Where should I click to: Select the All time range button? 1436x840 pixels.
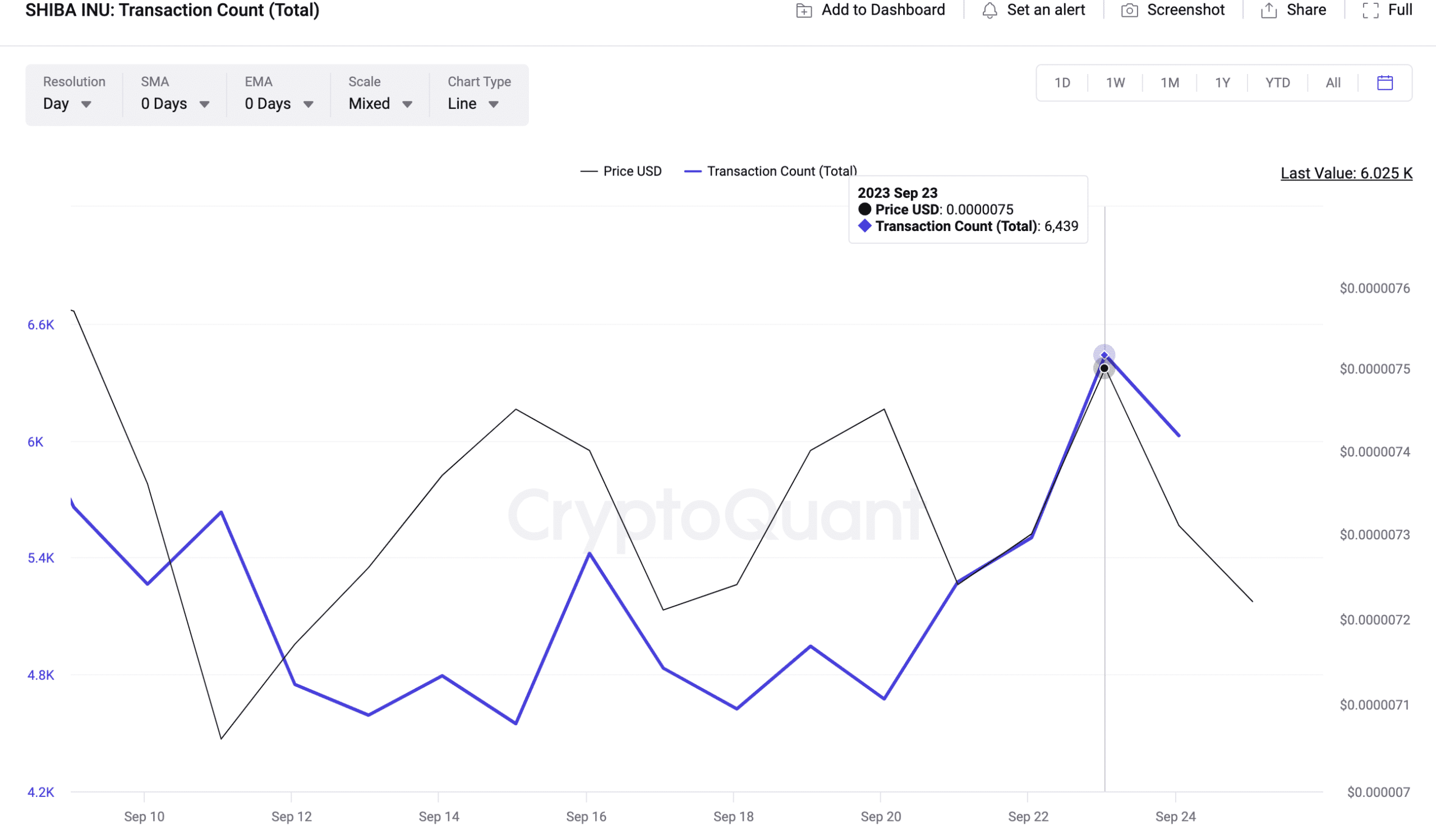click(1333, 83)
